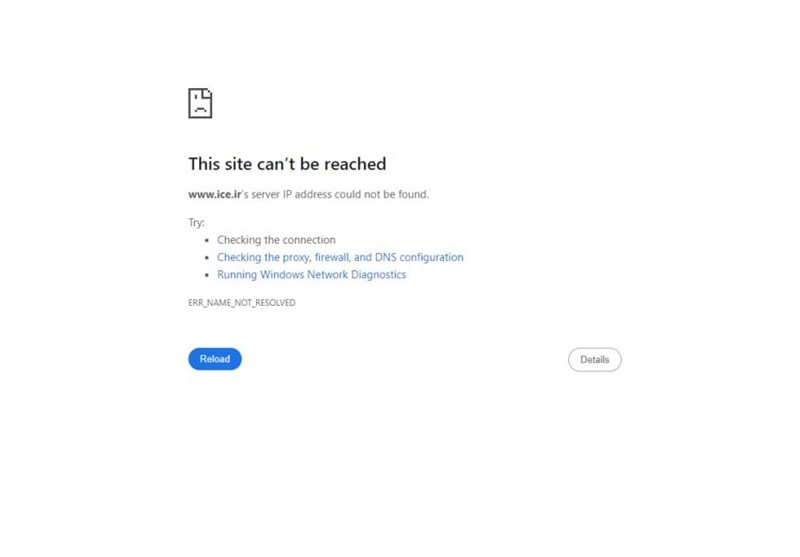This screenshot has height=557, width=800.
Task: Click the 'Try:' label
Action: pos(196,222)
